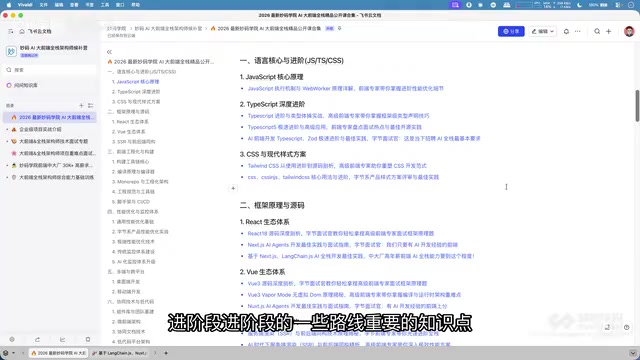The height and width of the screenshot is (360, 640).
Task: Select the 2026 document browser tab at bottom
Action: tap(59, 353)
